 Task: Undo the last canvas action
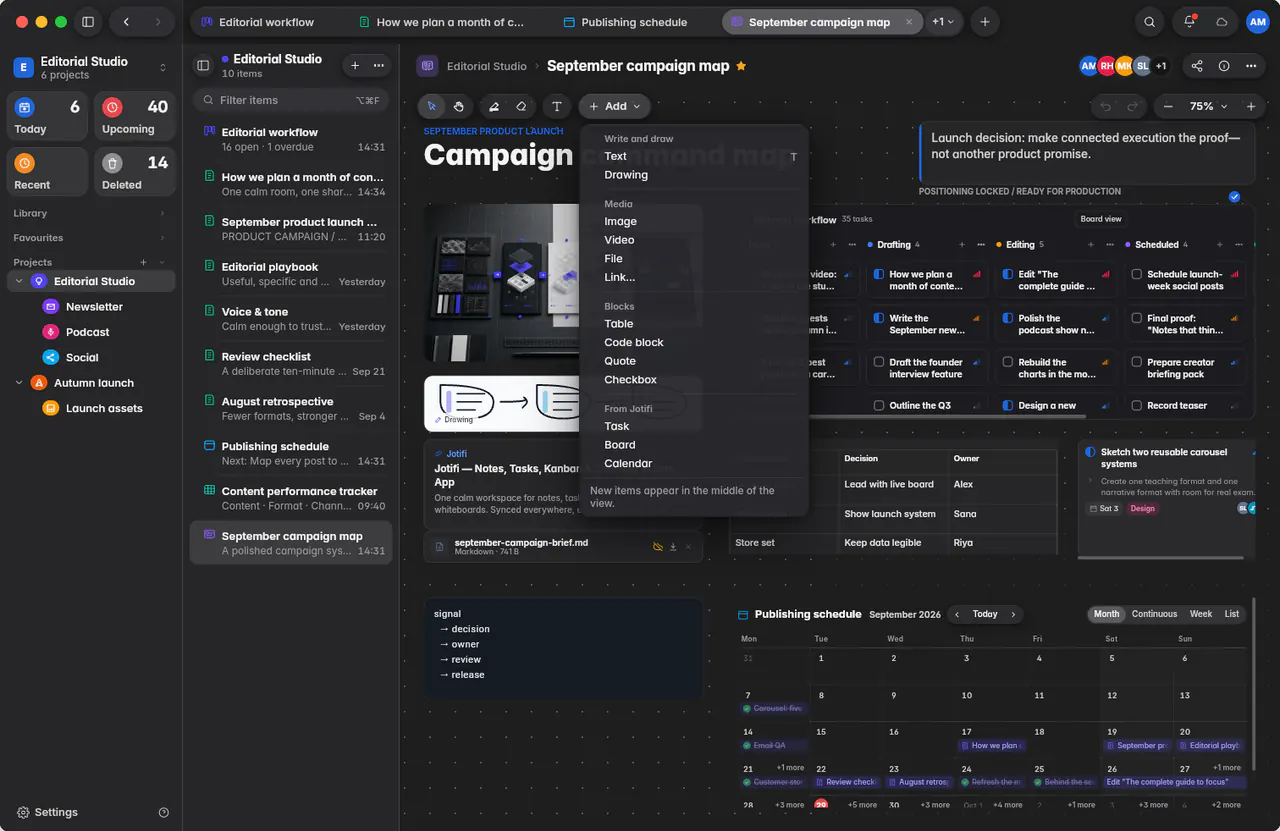(1105, 106)
